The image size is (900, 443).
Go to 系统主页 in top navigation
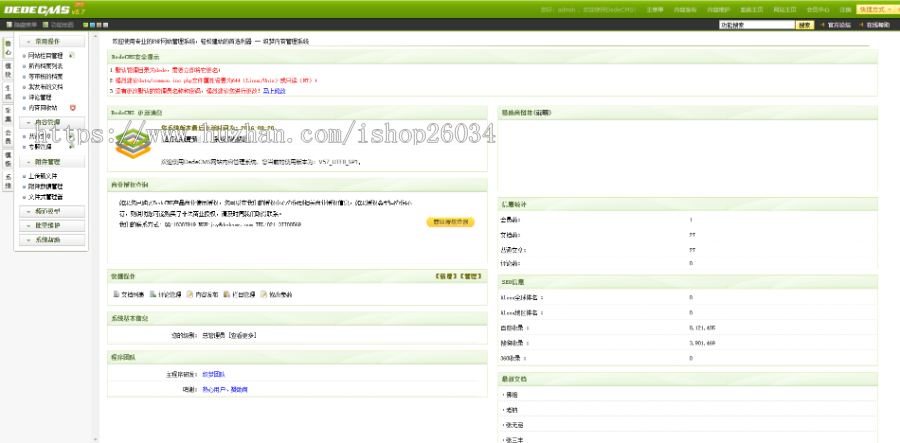coord(751,10)
